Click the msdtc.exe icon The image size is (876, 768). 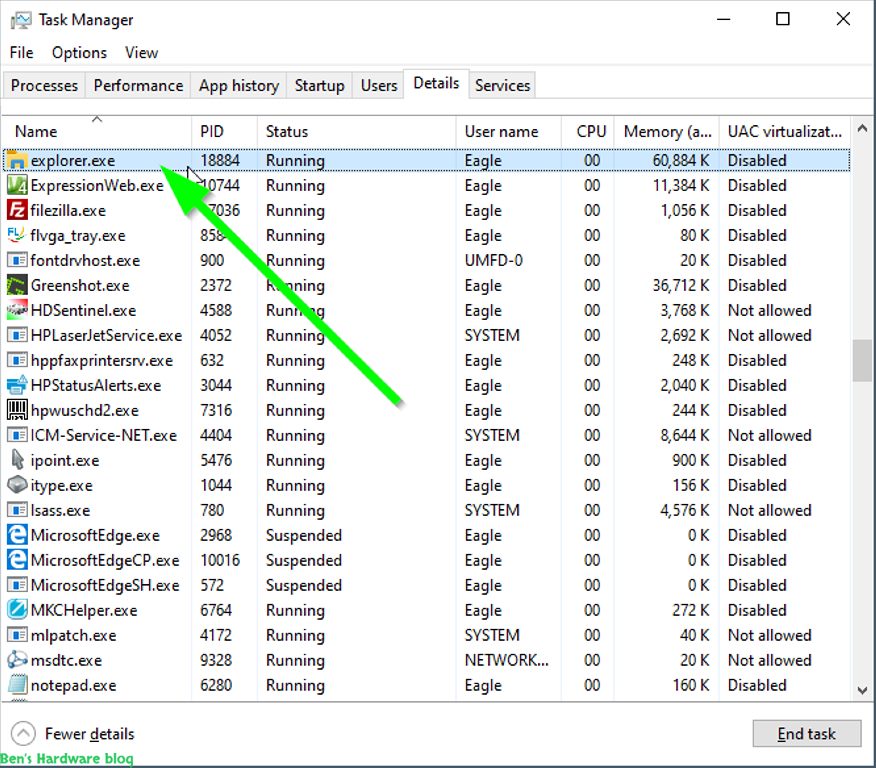tap(17, 660)
